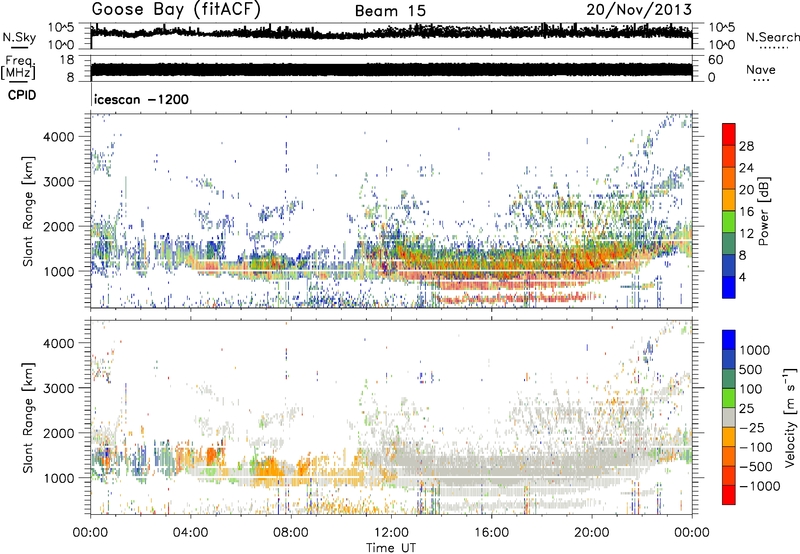Select the "500" label on velocity colorbar
Viewport: 800px width, 554px height.
click(x=753, y=370)
